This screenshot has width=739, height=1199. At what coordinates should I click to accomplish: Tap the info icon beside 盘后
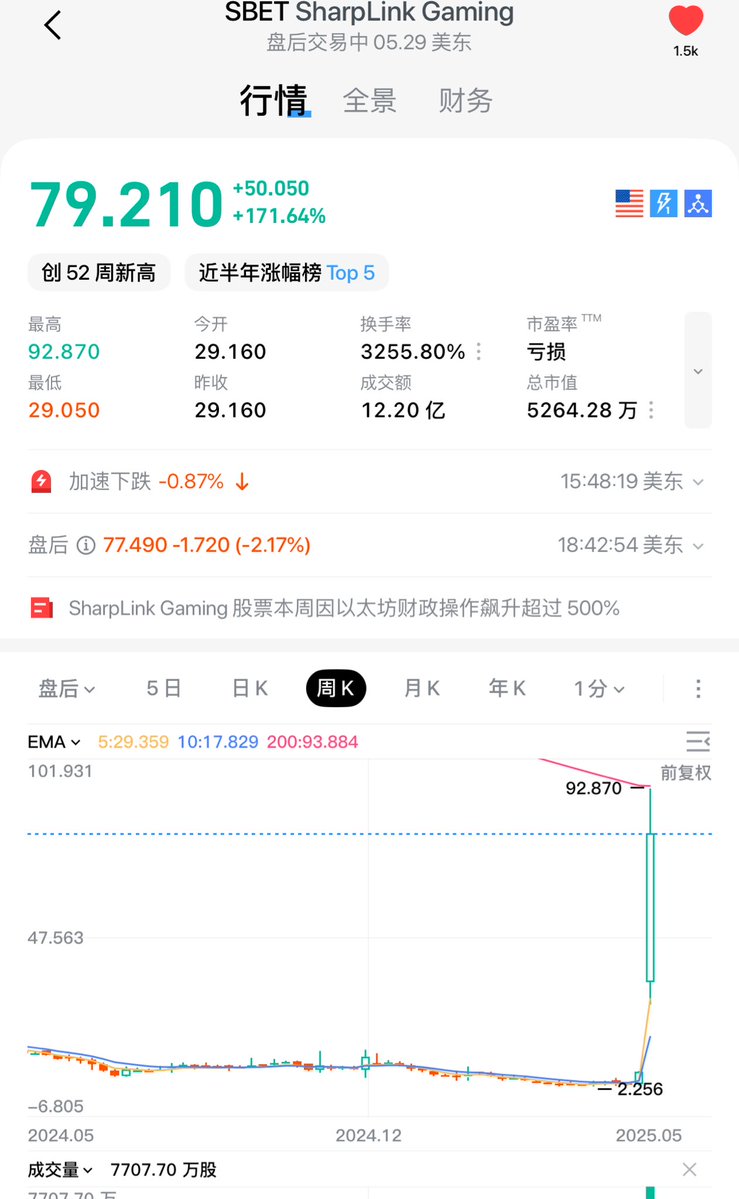tap(86, 545)
